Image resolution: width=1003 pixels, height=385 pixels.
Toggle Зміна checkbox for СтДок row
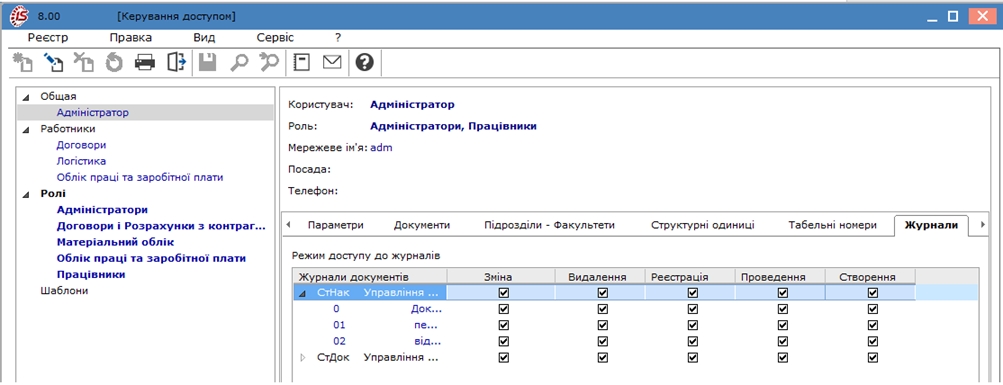click(x=503, y=358)
